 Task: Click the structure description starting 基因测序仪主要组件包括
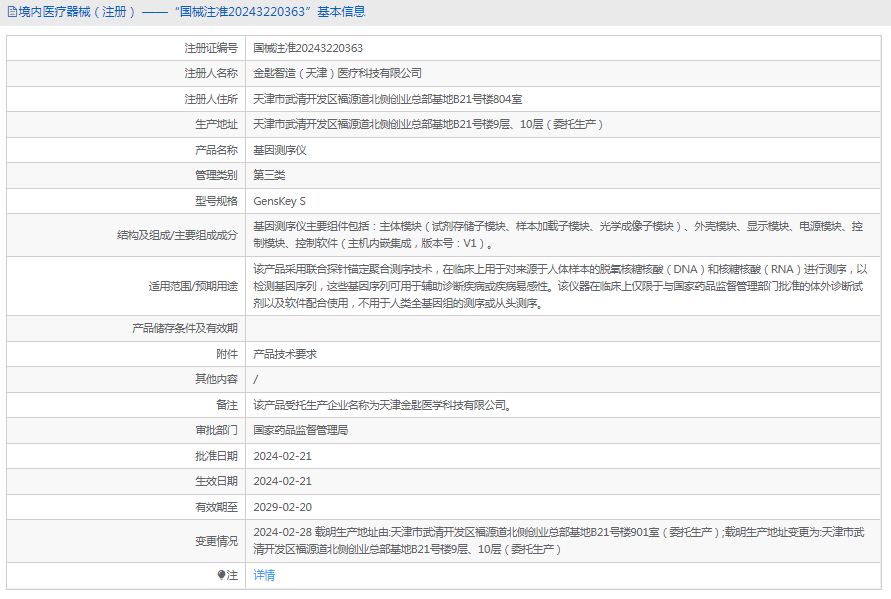558,235
